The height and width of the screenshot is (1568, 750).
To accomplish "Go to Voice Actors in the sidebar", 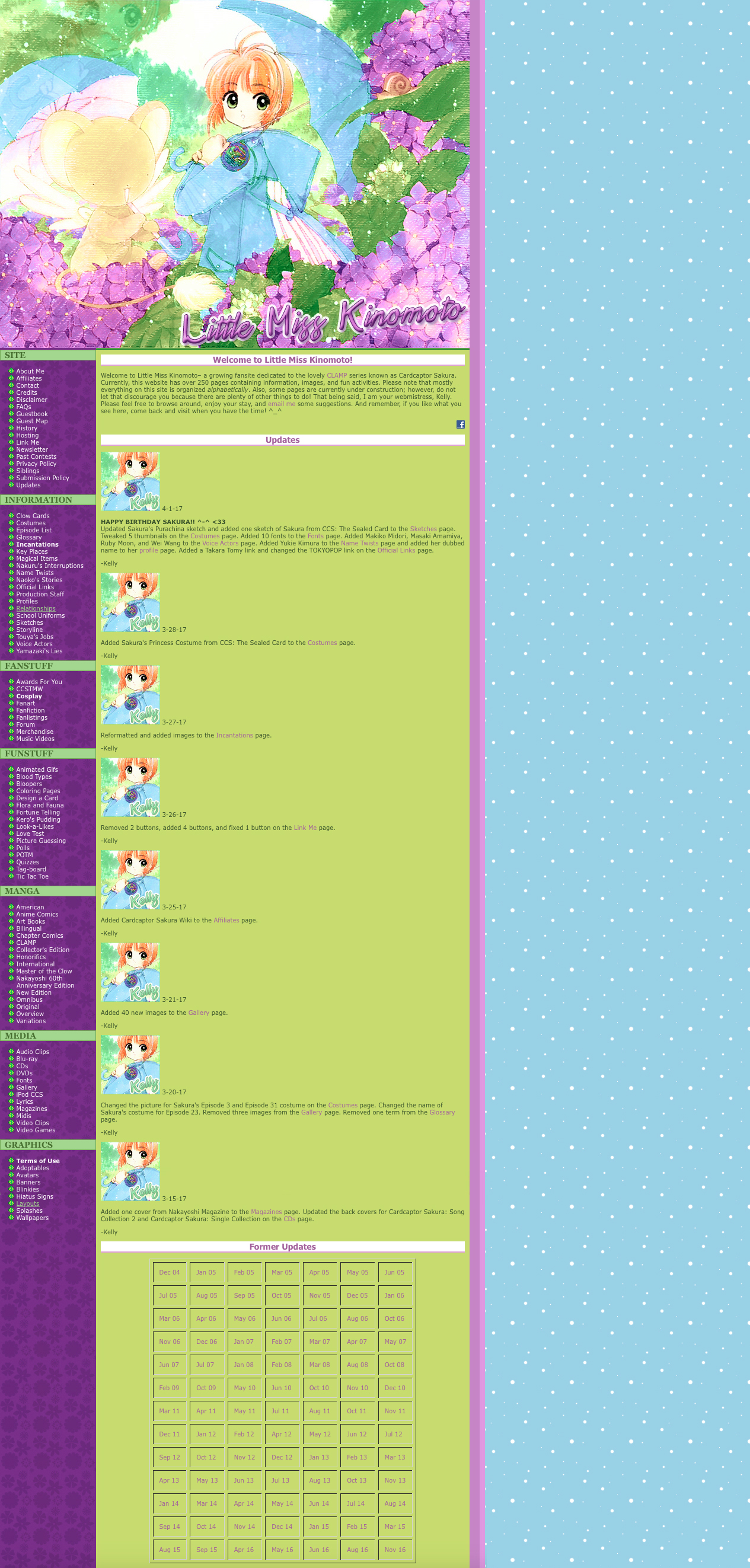I will click(34, 644).
